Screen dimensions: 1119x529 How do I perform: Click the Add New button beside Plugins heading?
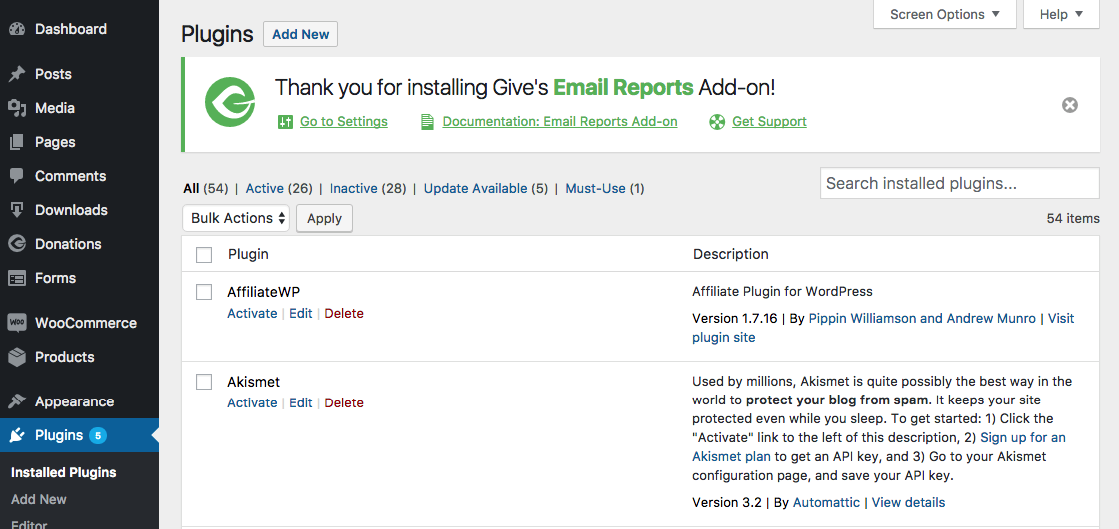pos(300,34)
